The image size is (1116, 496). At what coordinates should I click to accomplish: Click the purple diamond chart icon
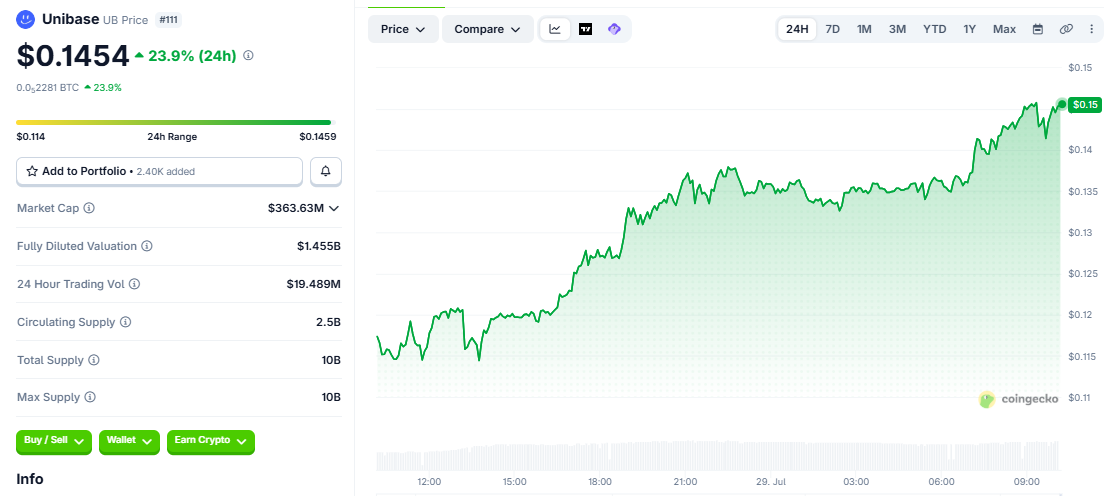click(x=614, y=29)
